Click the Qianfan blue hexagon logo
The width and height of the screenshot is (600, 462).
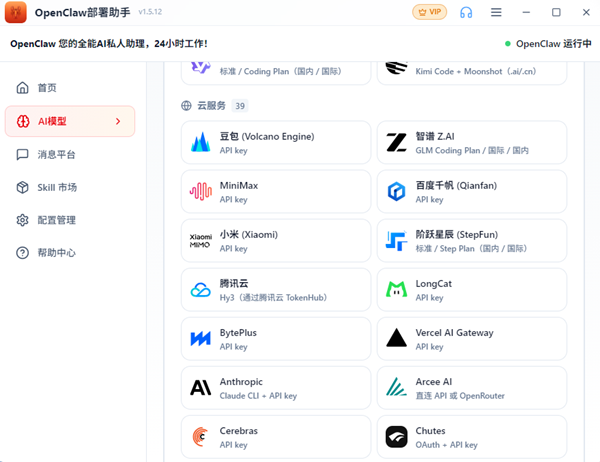click(396, 191)
